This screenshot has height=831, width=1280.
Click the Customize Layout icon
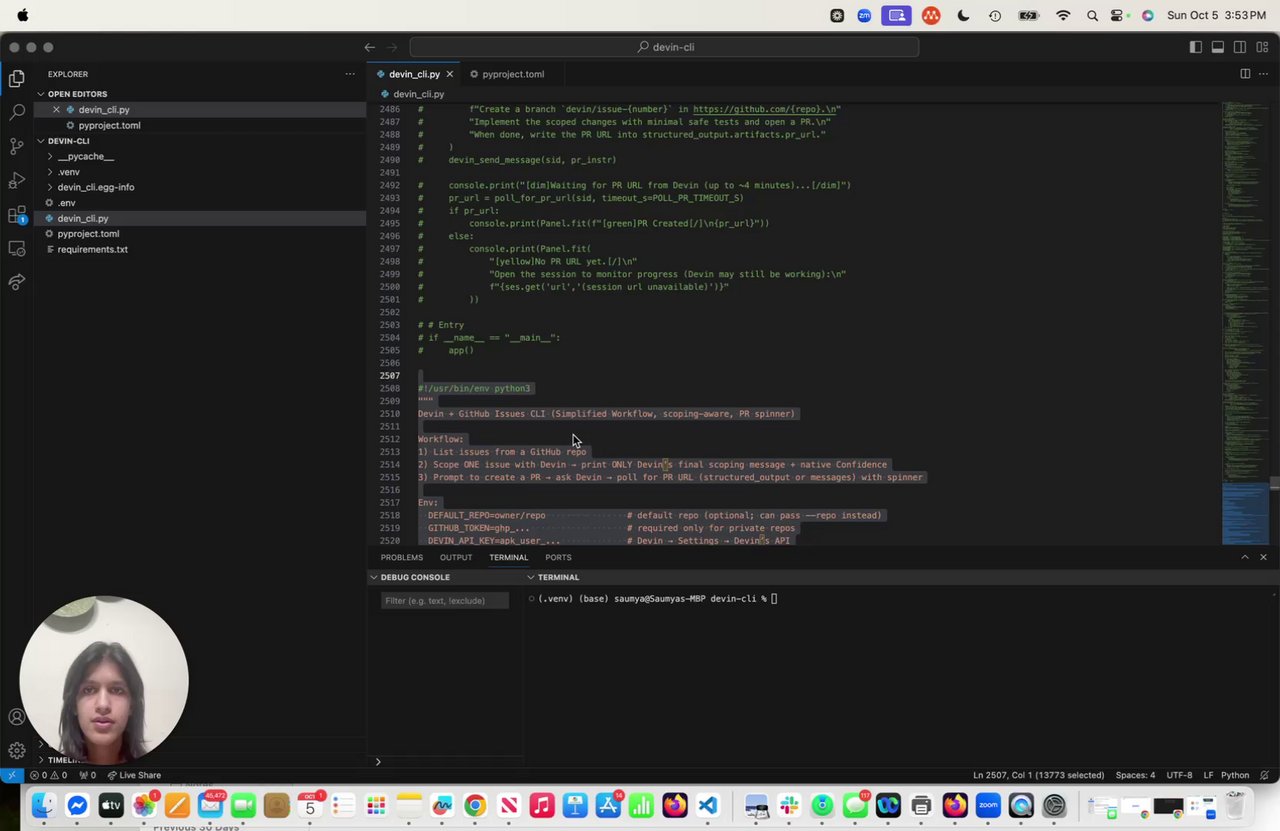(1262, 47)
